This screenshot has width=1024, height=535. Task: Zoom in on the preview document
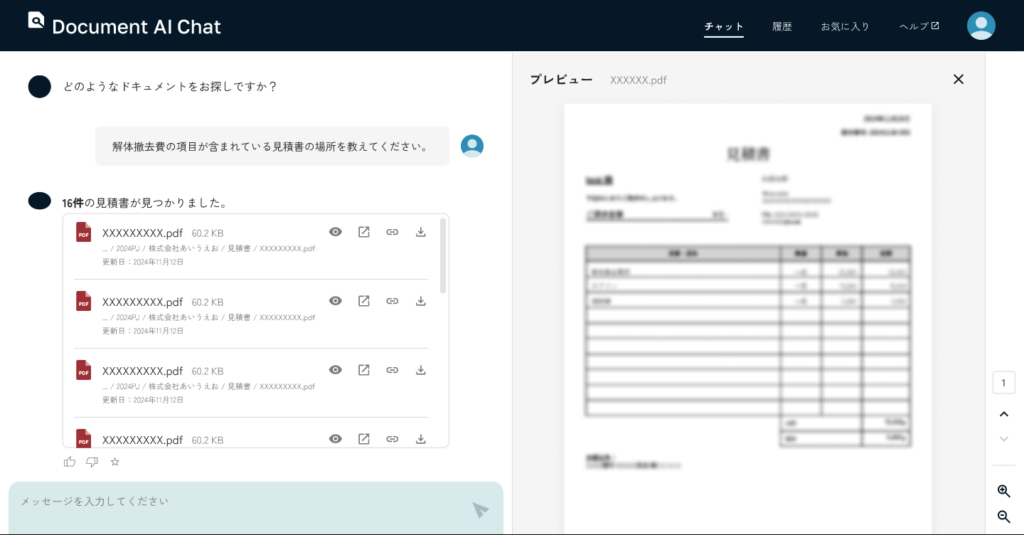[1004, 491]
